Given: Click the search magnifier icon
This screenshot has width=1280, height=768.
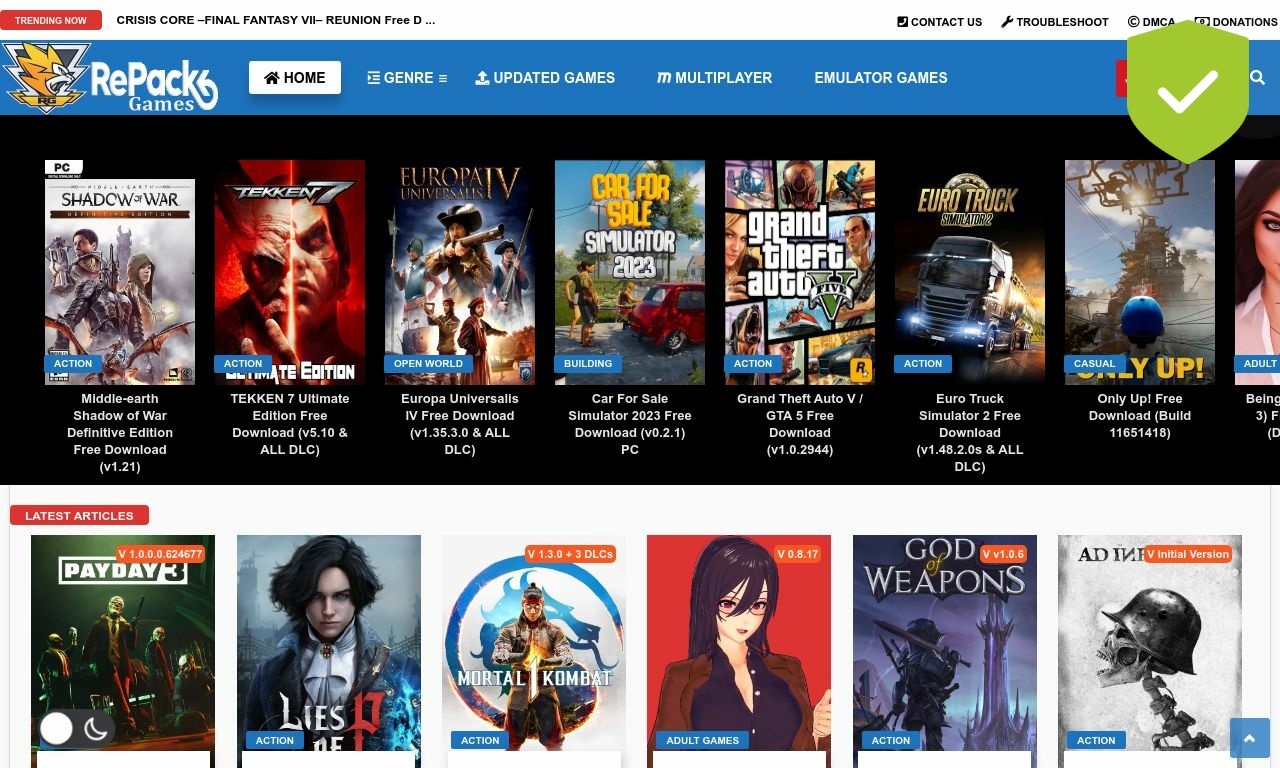Looking at the screenshot, I should point(1258,77).
